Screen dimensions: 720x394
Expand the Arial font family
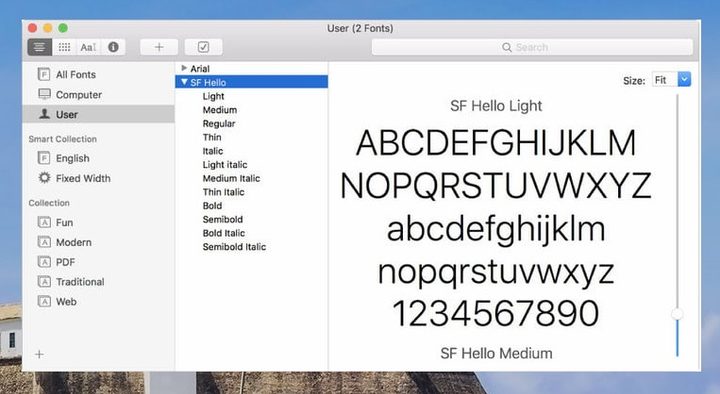click(x=184, y=68)
